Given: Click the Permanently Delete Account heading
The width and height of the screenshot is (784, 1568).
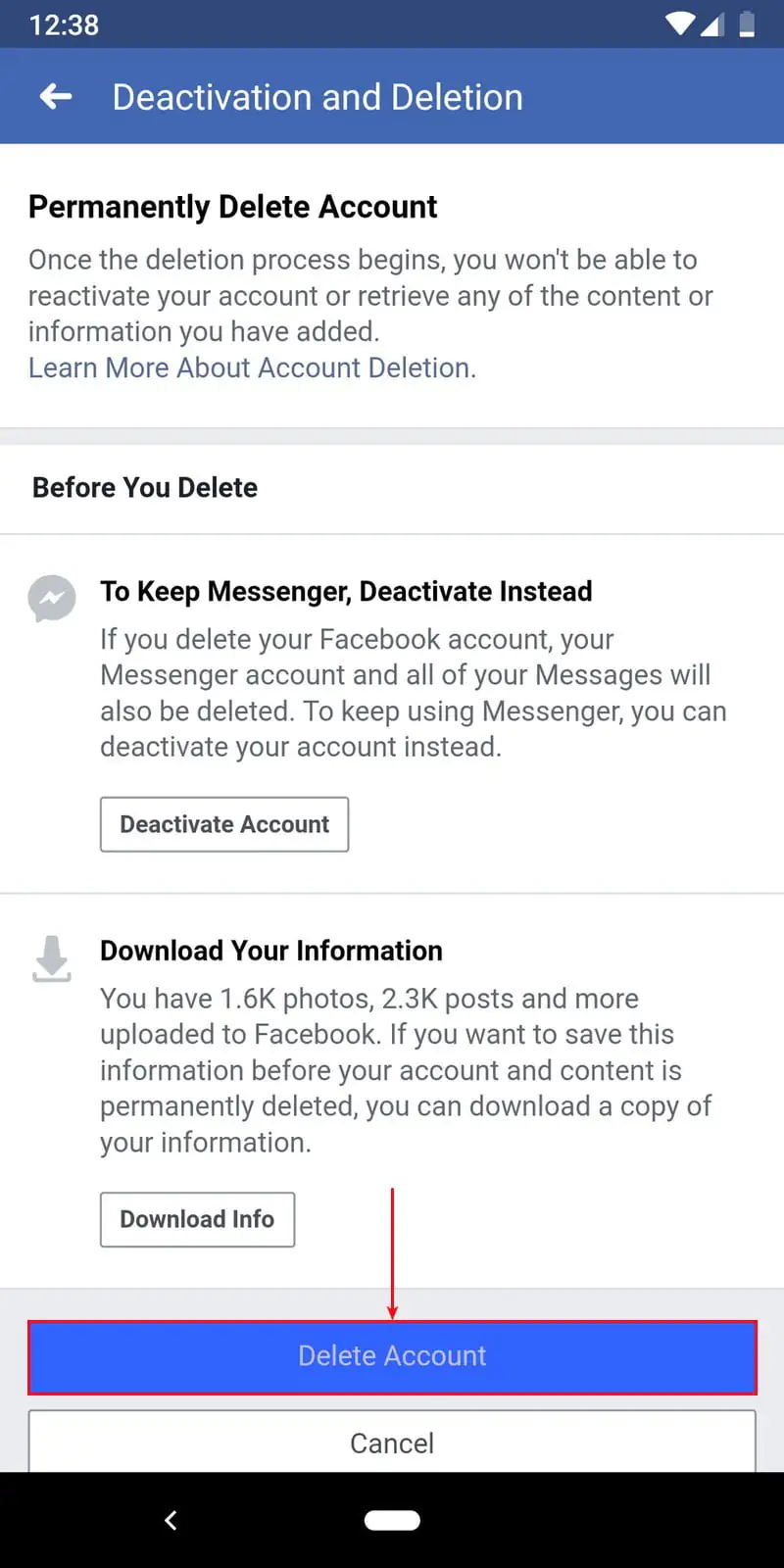Looking at the screenshot, I should (232, 207).
